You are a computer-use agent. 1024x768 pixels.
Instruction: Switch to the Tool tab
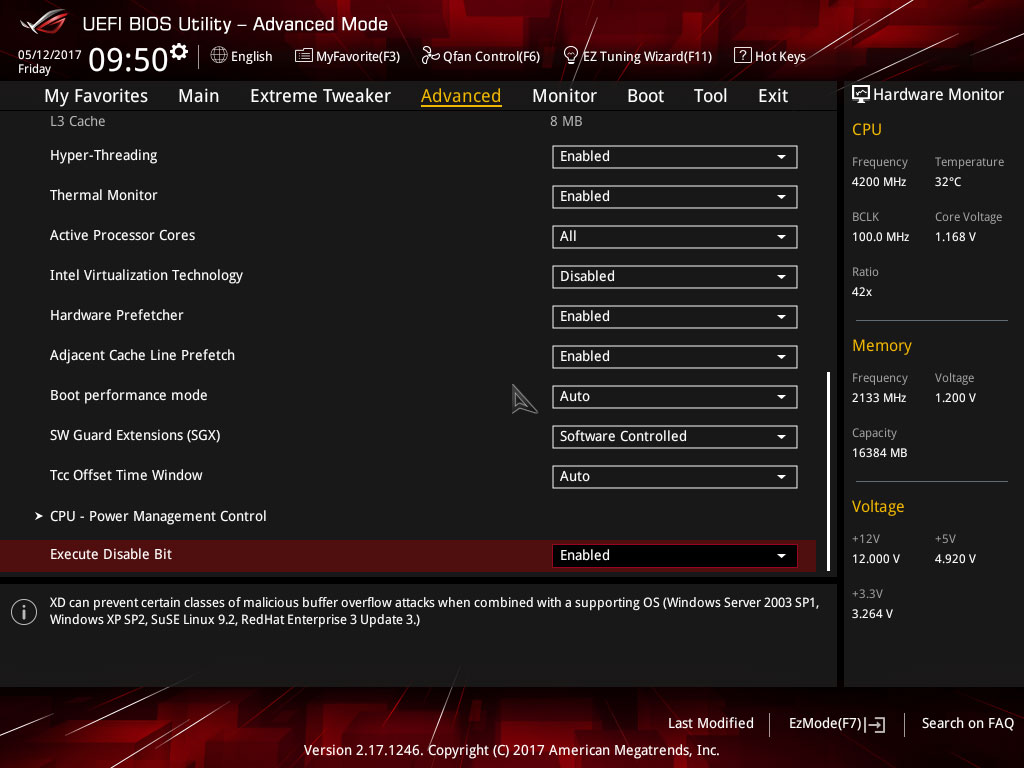(710, 96)
